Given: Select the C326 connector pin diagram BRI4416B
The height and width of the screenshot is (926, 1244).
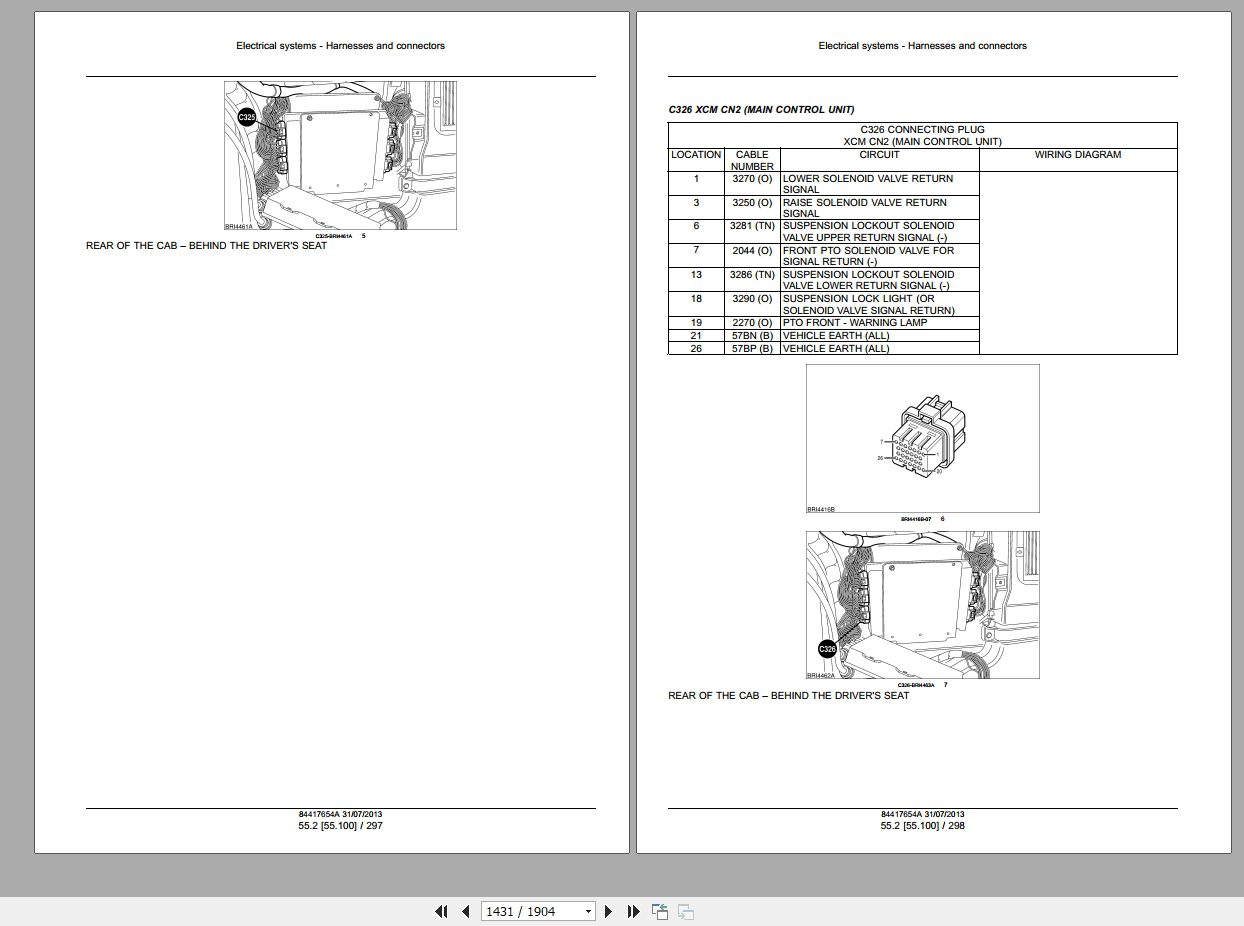Looking at the screenshot, I should pos(921,438).
